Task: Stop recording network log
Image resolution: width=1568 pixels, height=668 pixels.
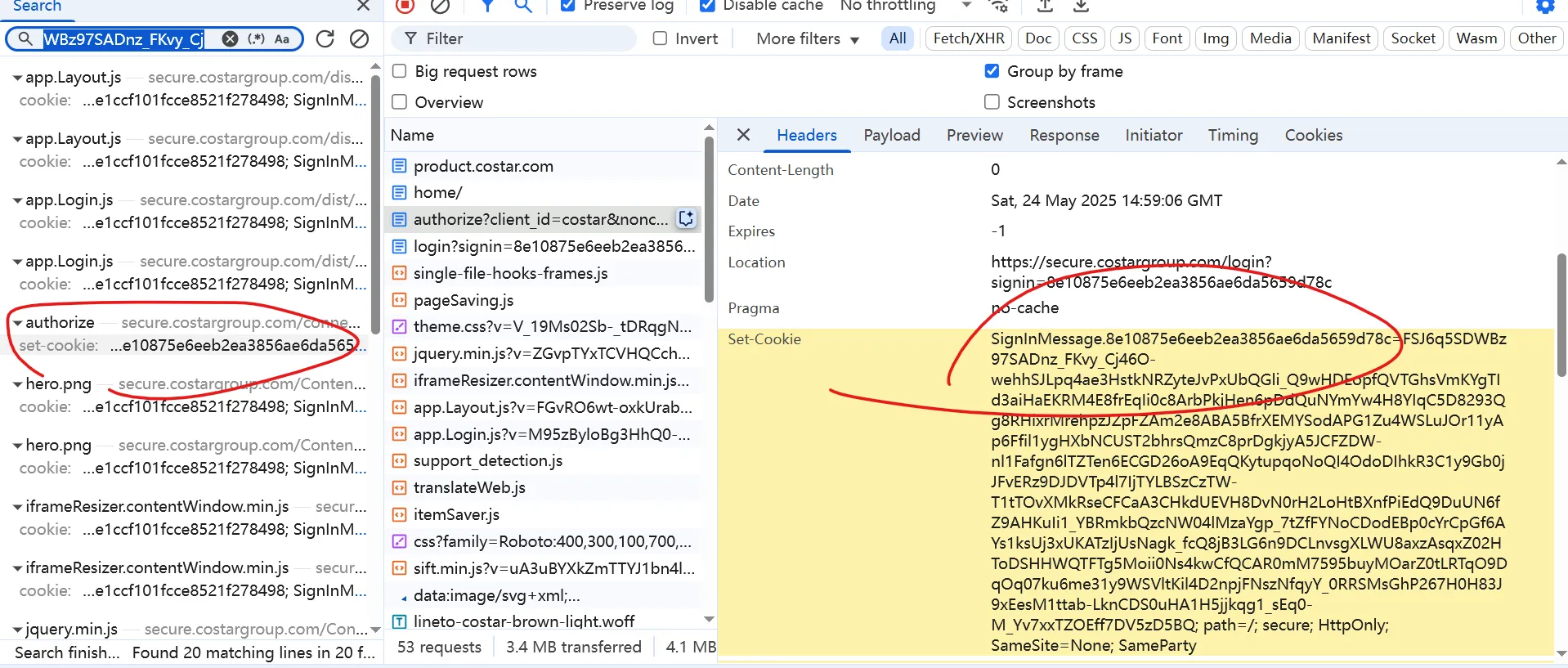Action: (x=405, y=6)
